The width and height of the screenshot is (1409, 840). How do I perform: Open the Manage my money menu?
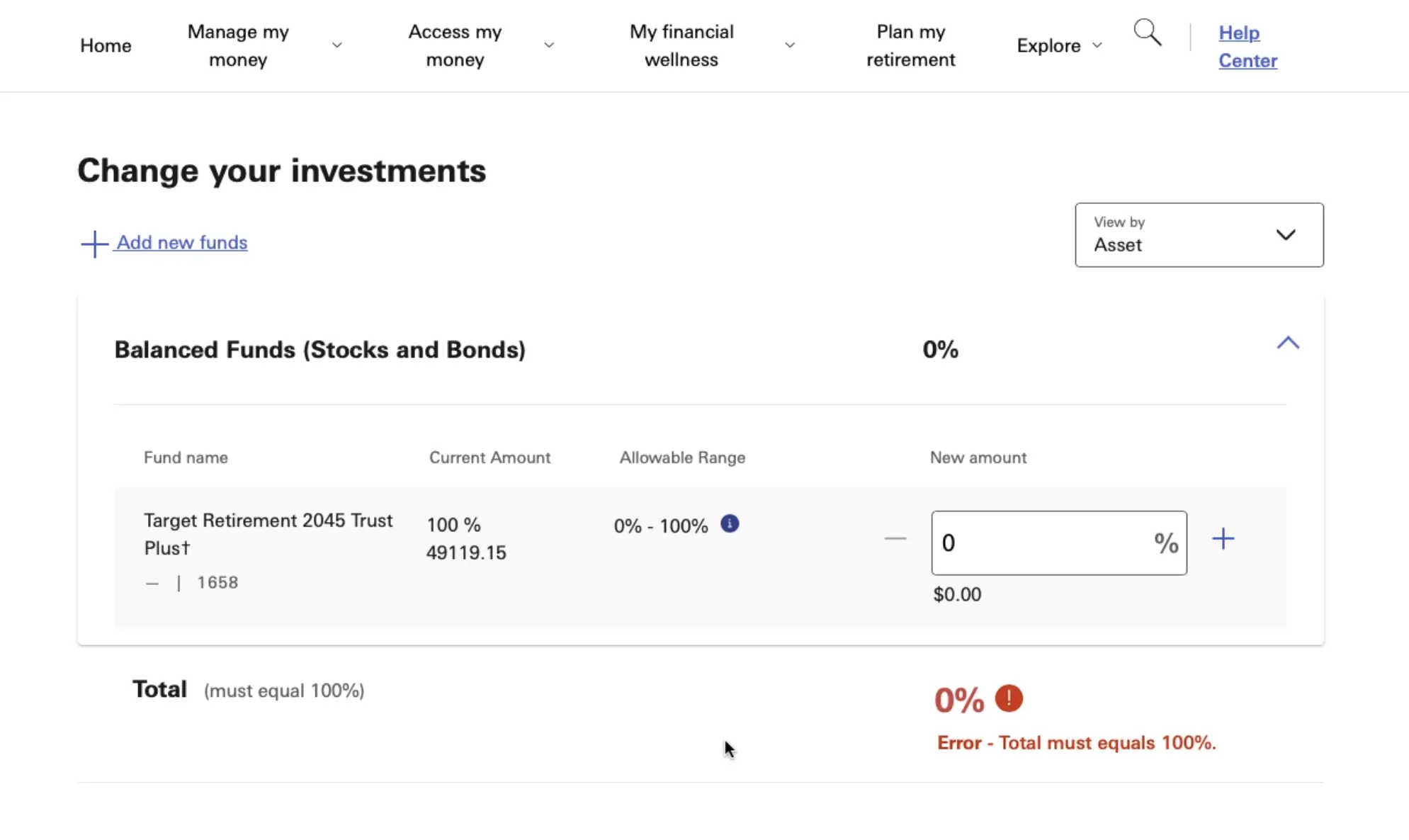pos(238,45)
